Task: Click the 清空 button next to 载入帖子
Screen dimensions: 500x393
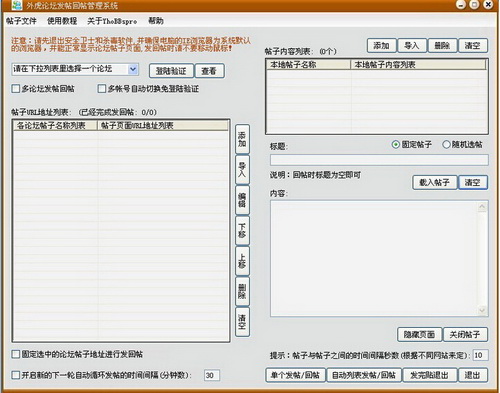Action: pyautogui.click(x=473, y=183)
